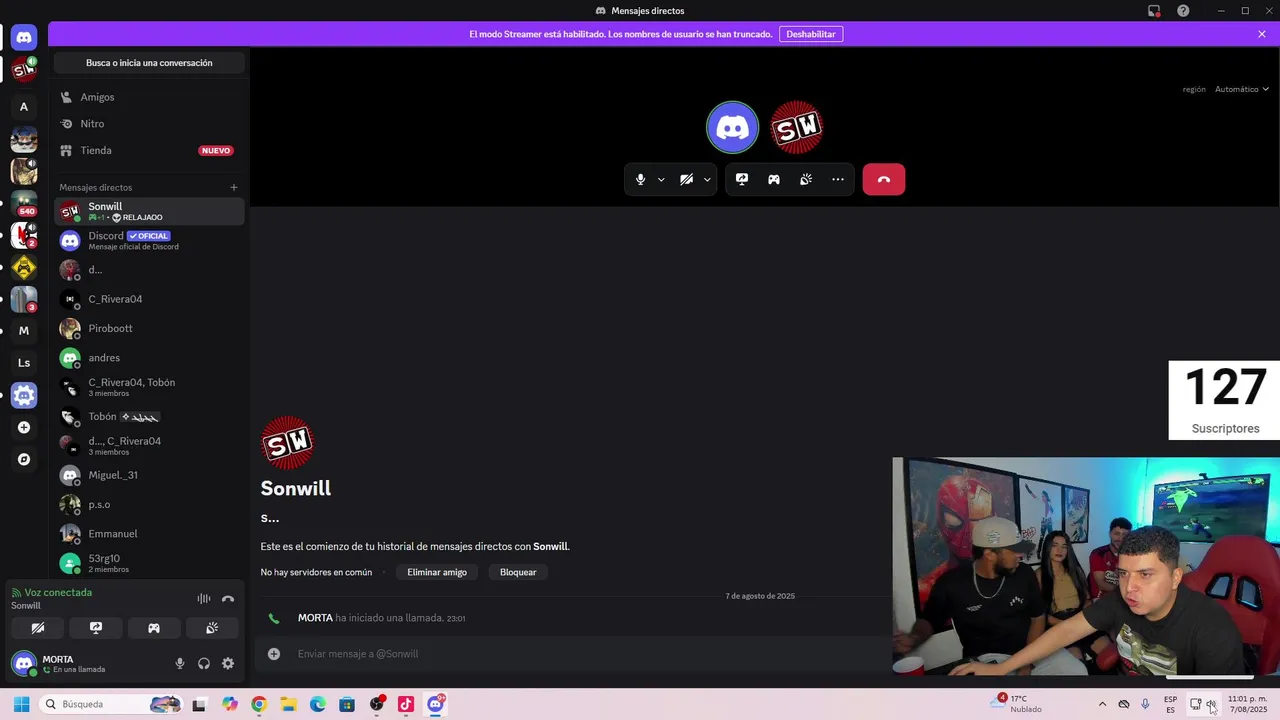
Task: Disconnect from voice in the Voz conectada panel
Action: point(228,599)
